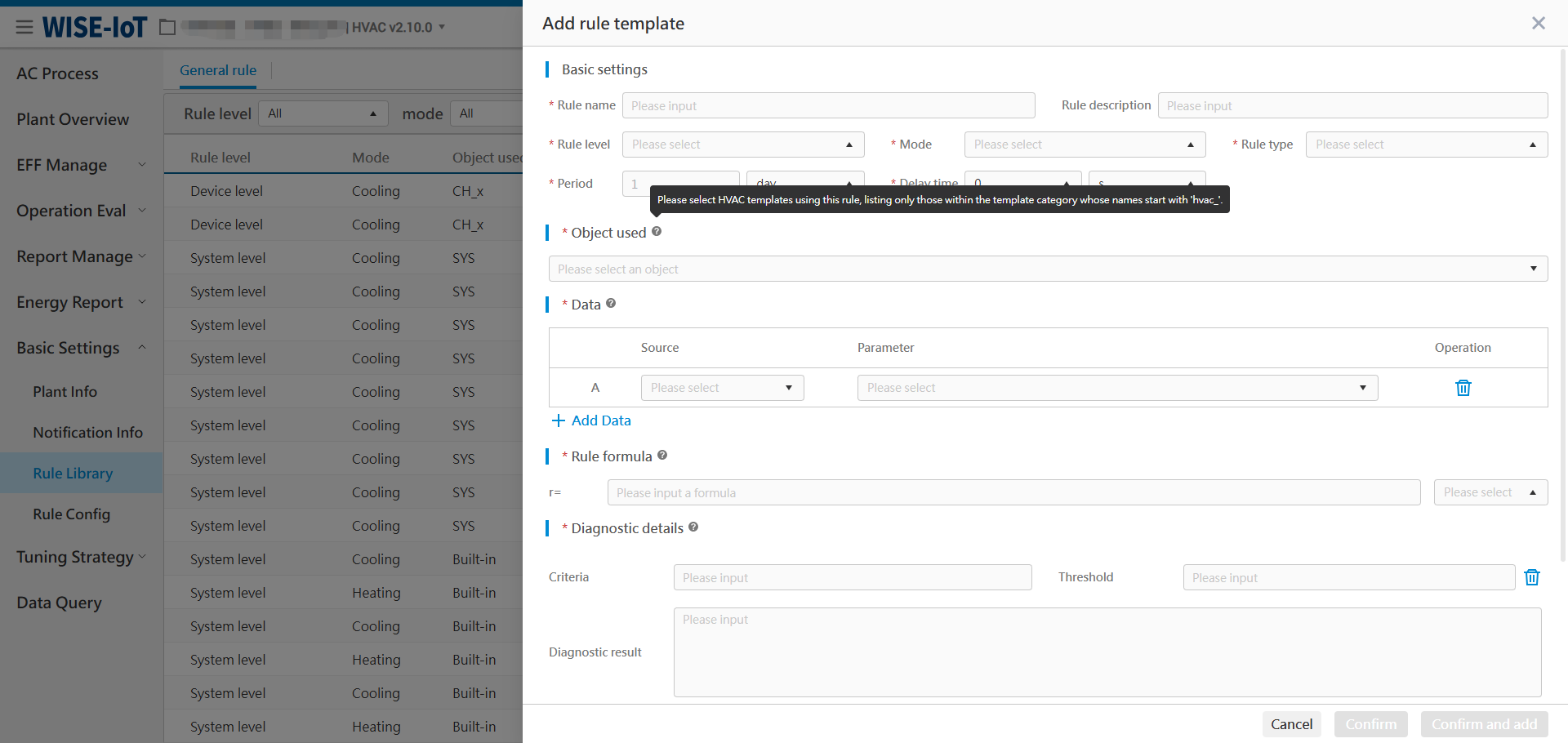1568x743 pixels.
Task: Click the plus icon for Add Data
Action: tap(559, 420)
